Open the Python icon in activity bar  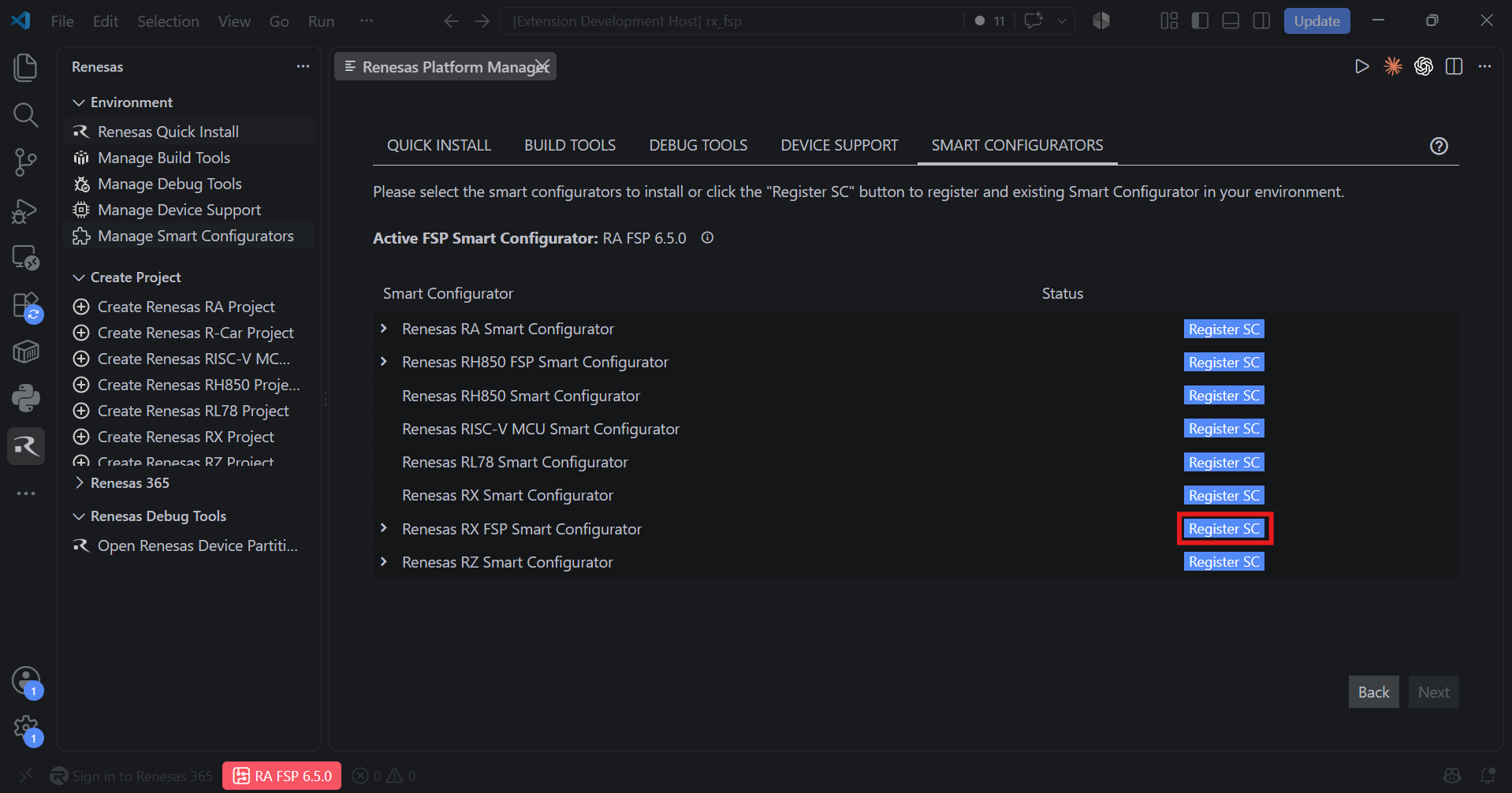pos(26,398)
